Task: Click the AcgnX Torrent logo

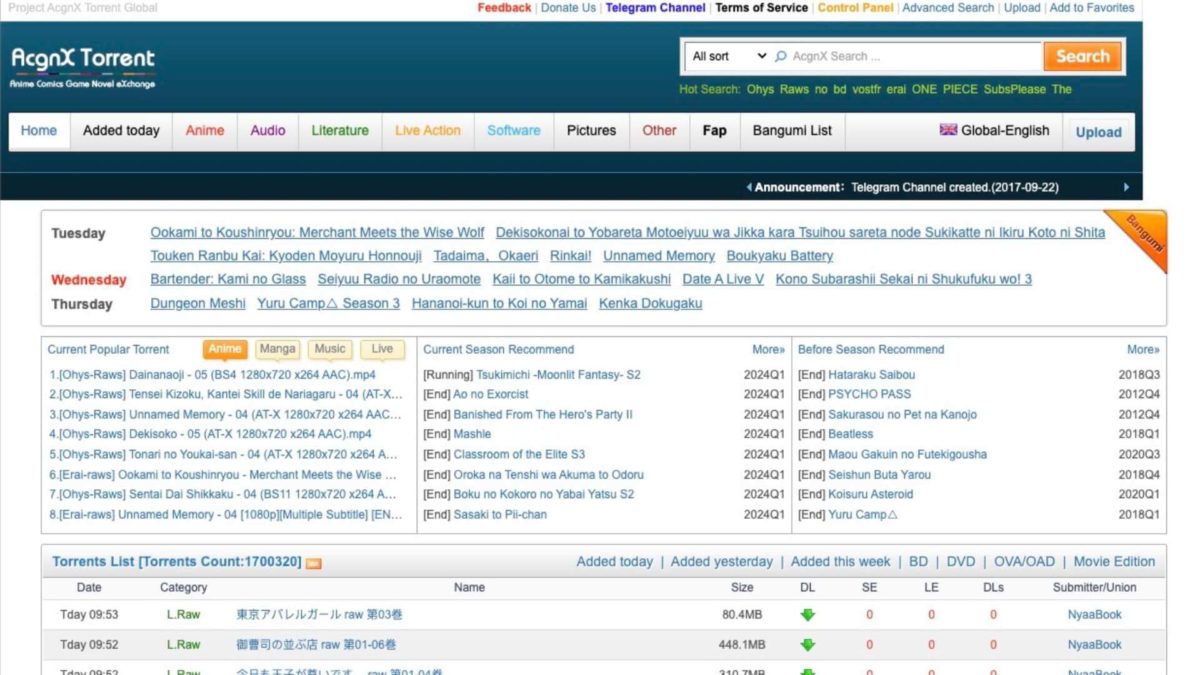Action: pyautogui.click(x=83, y=67)
